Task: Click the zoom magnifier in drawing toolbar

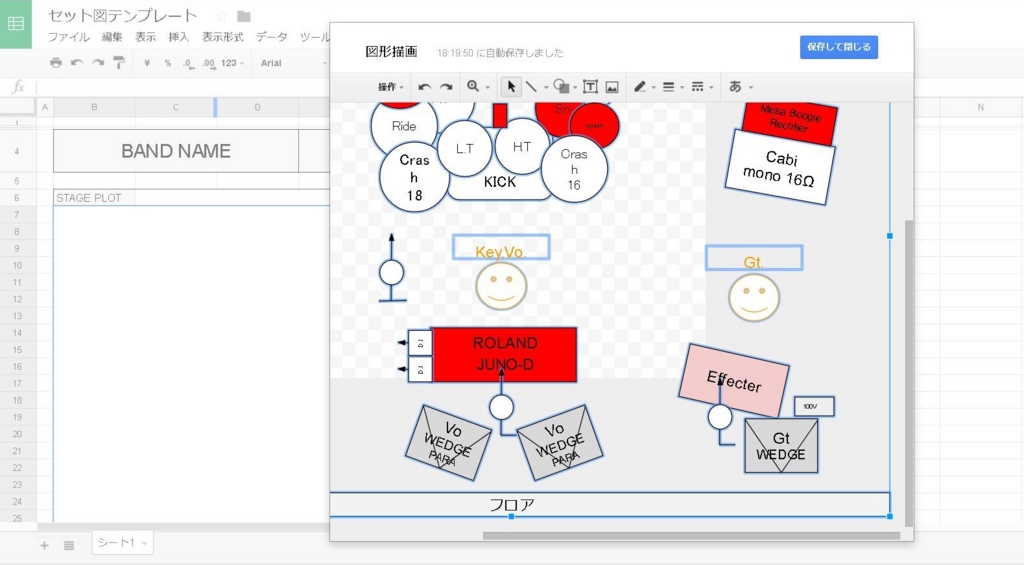Action: pos(473,86)
